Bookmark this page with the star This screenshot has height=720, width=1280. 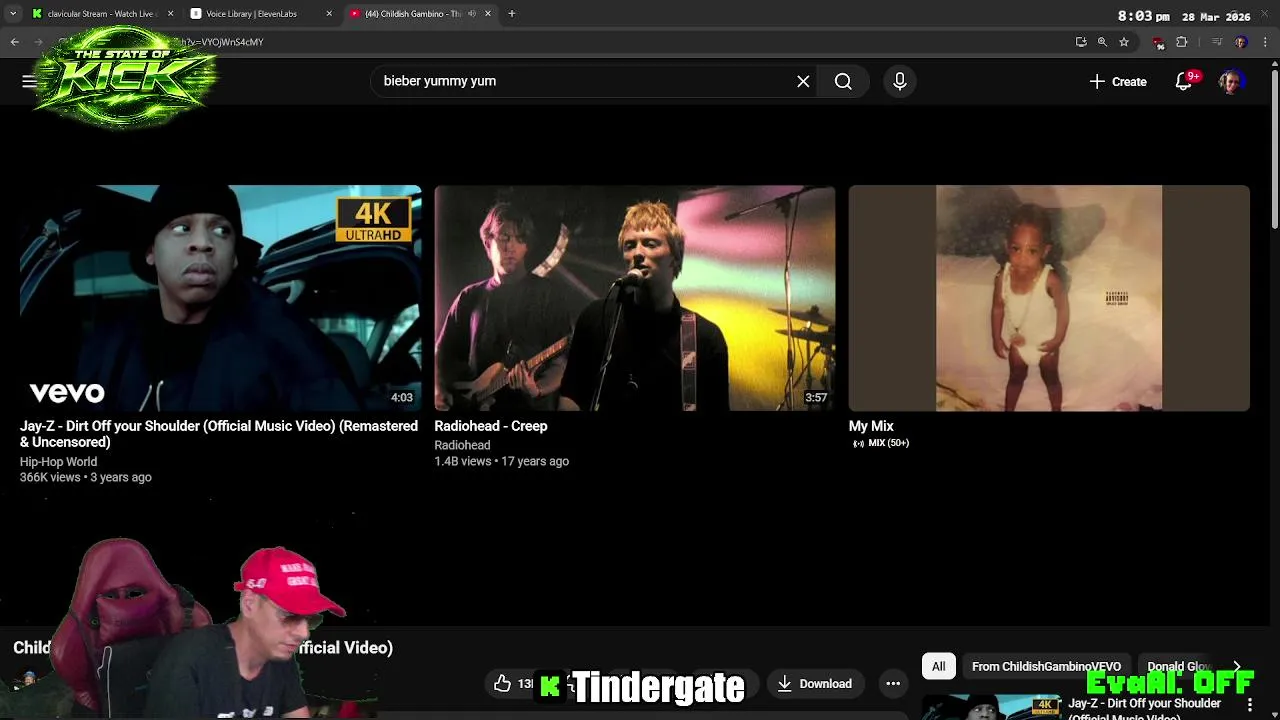tap(1124, 42)
